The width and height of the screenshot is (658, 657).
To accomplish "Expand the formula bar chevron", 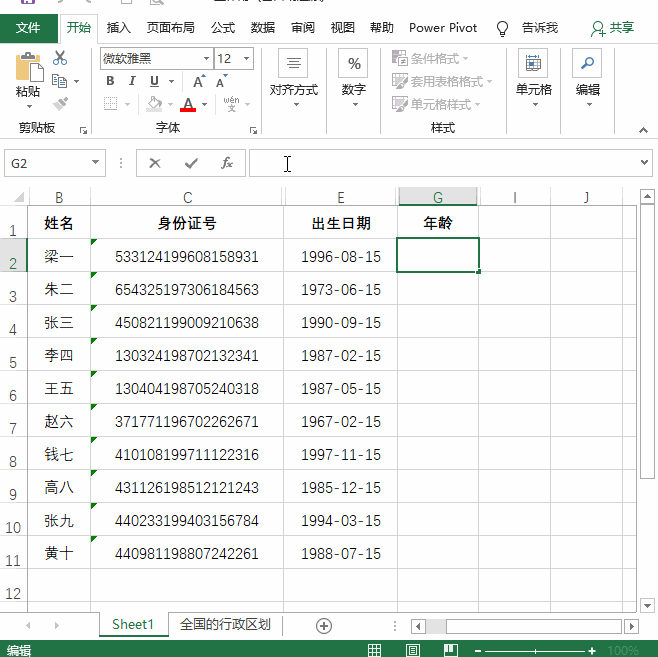I will pos(644,162).
